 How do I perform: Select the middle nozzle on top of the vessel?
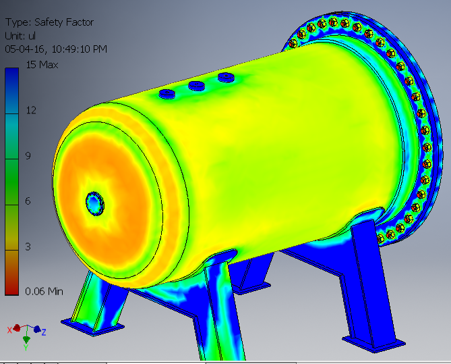pyautogui.click(x=197, y=86)
